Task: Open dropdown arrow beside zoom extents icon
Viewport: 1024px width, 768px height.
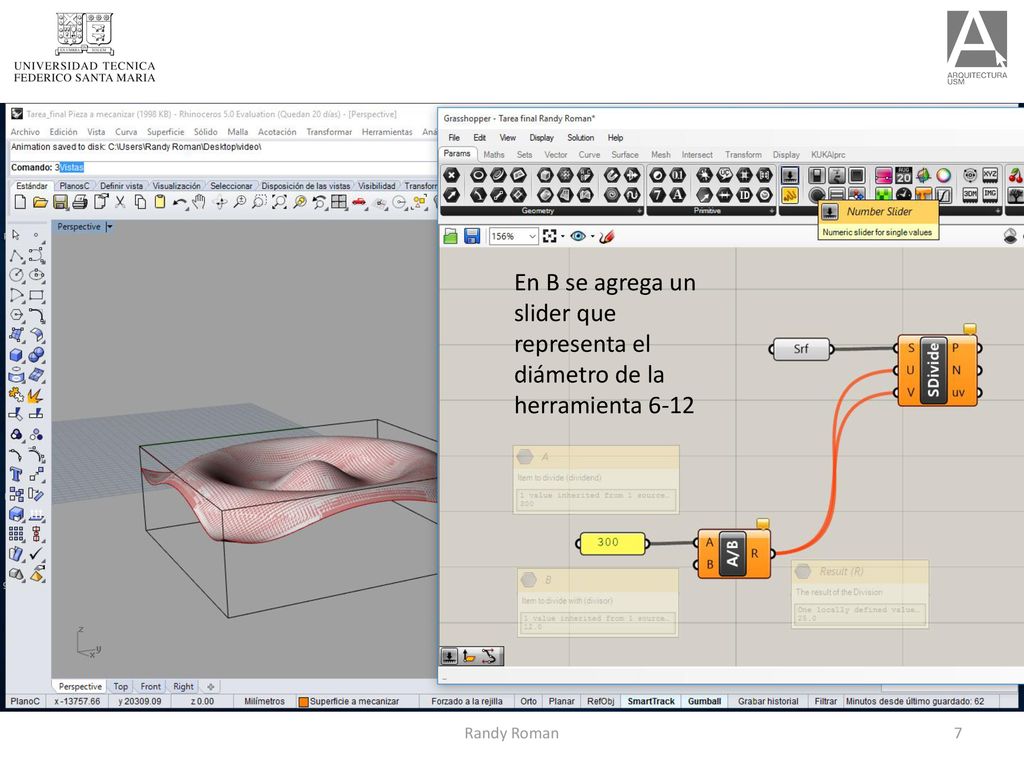Action: [562, 236]
